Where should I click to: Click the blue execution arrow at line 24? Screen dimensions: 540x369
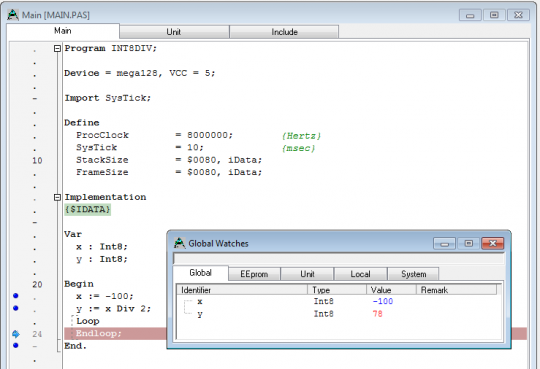tap(16, 334)
